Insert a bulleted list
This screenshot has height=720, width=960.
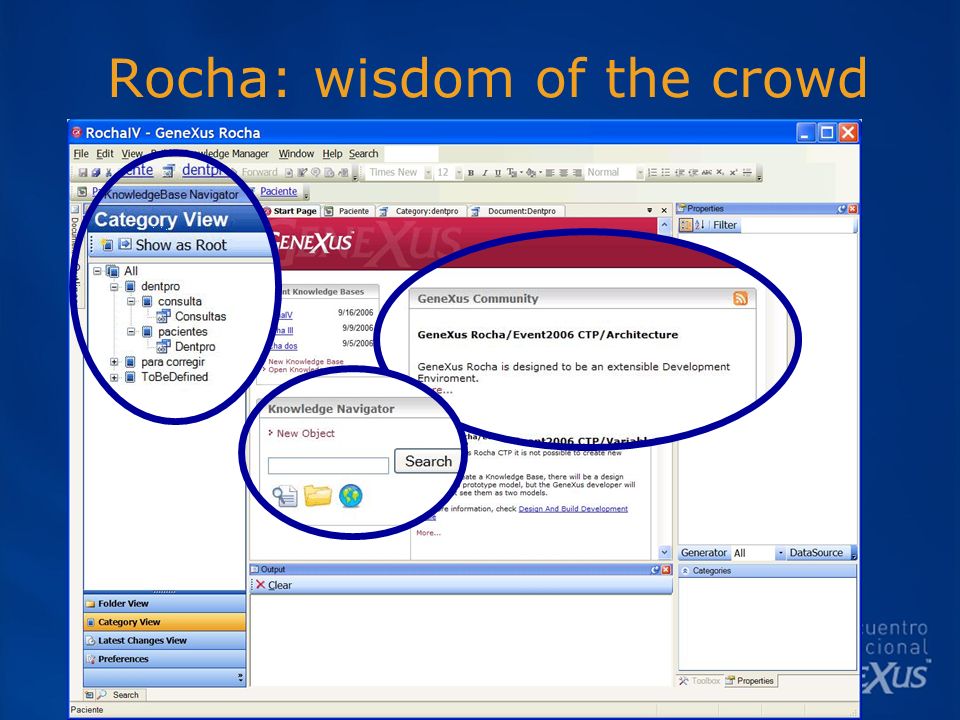666,173
